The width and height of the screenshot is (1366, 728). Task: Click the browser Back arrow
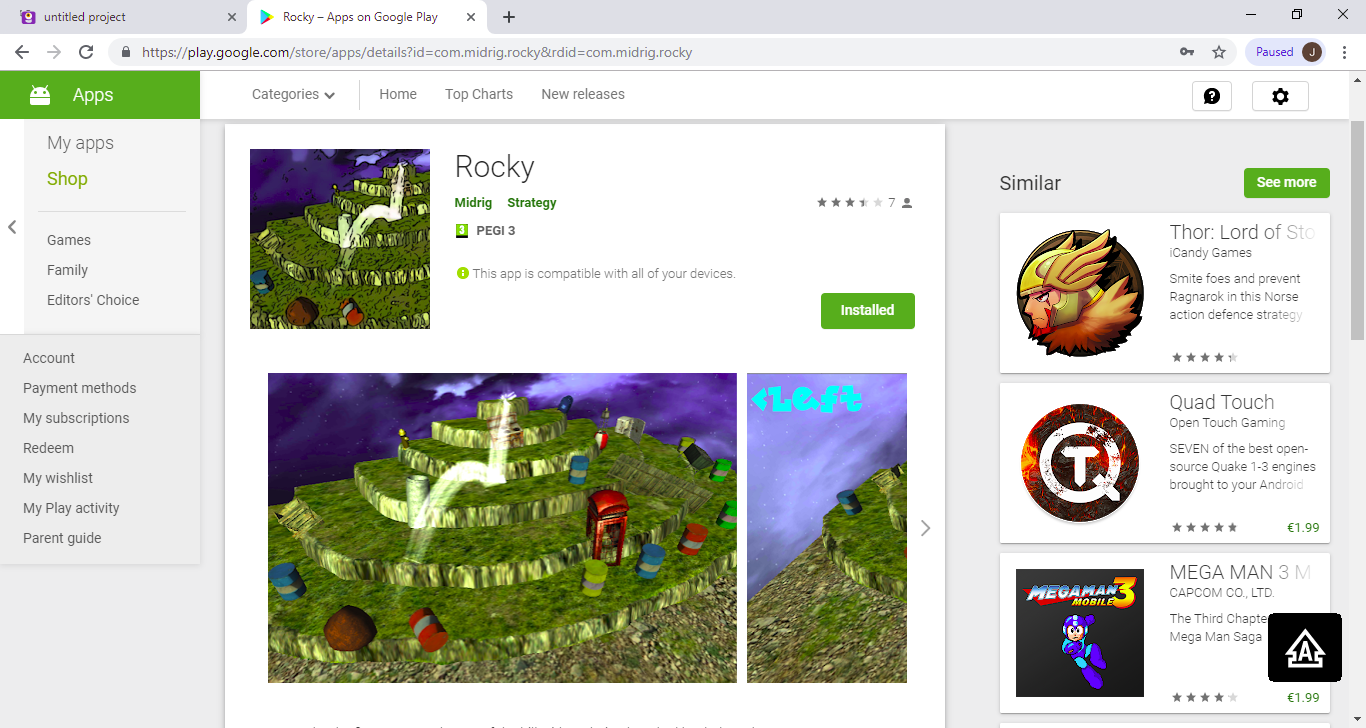coord(22,52)
